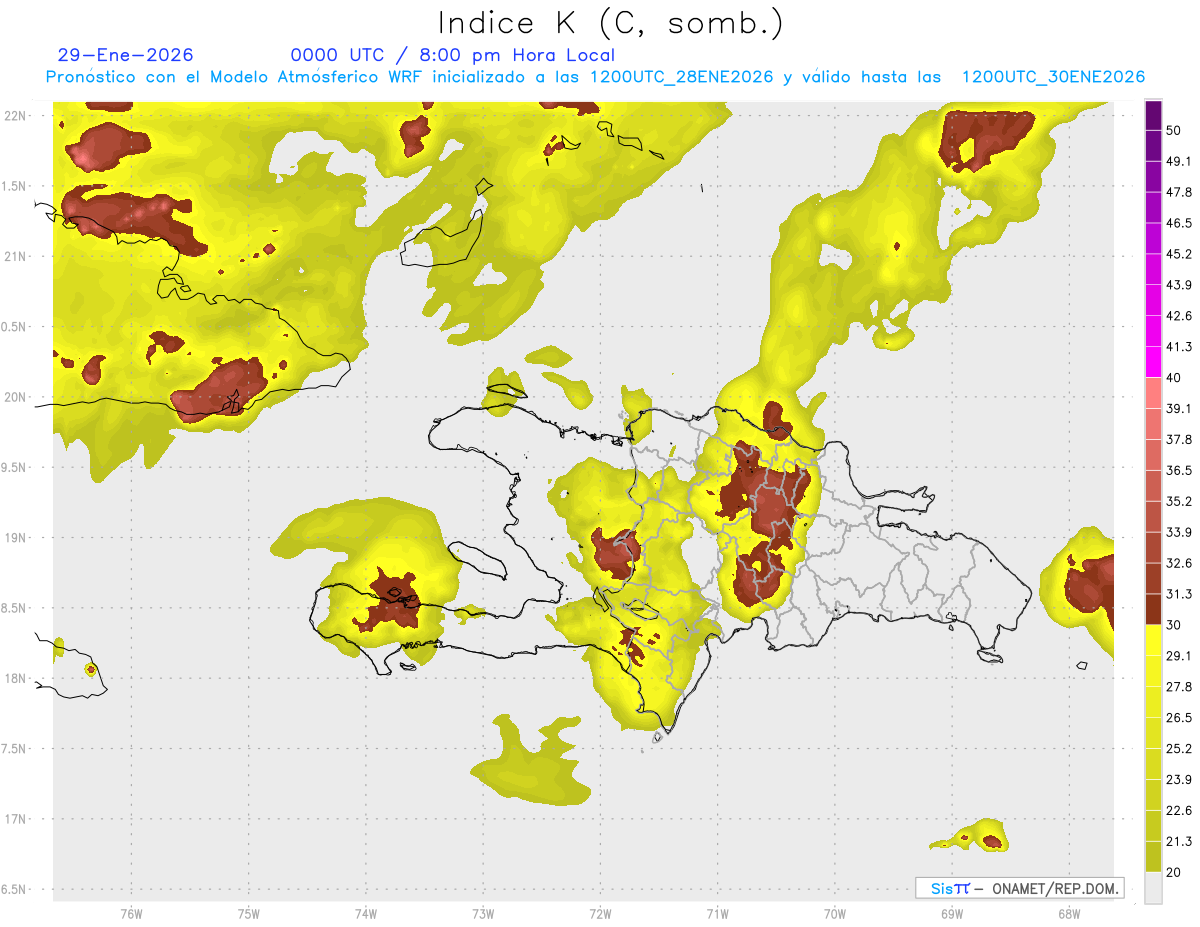The image size is (1200, 927).
Task: Click the "18N" latitude label
Action: 16,678
